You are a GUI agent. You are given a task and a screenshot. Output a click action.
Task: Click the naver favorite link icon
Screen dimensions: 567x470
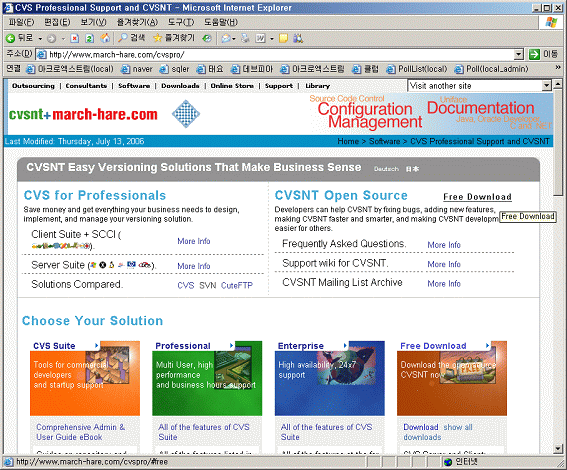click(125, 69)
